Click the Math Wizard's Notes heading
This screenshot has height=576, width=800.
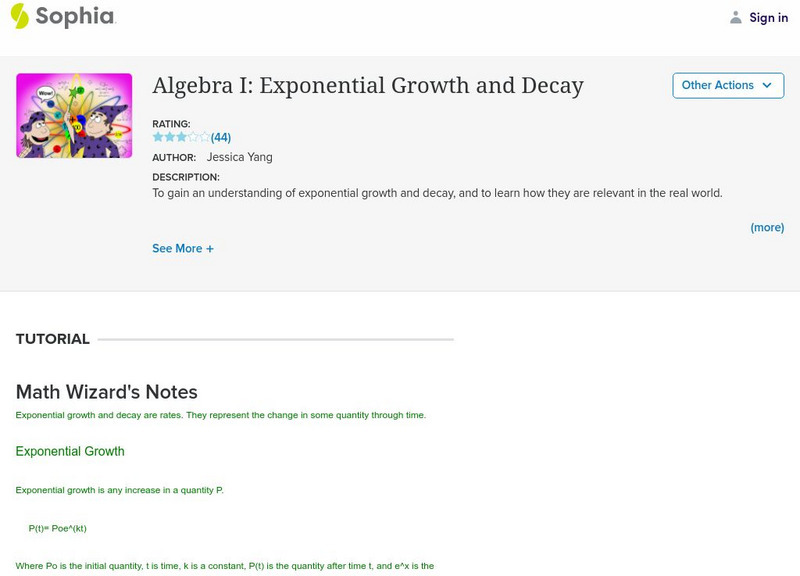107,392
